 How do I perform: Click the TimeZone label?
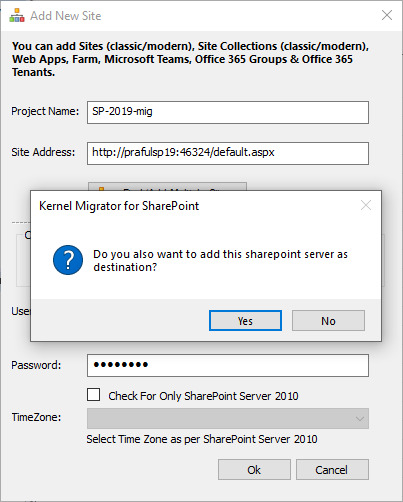(36, 417)
